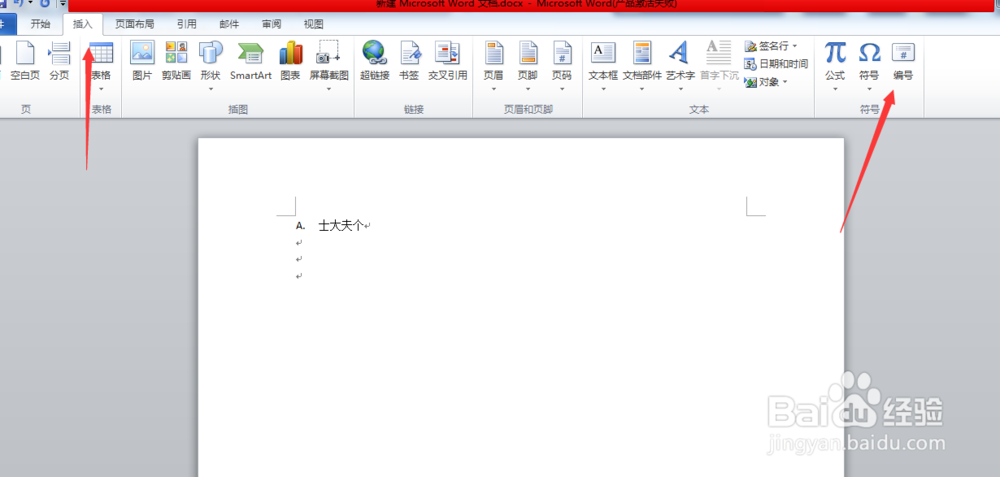
Task: Open the Page Number (页码) options
Action: [x=562, y=62]
